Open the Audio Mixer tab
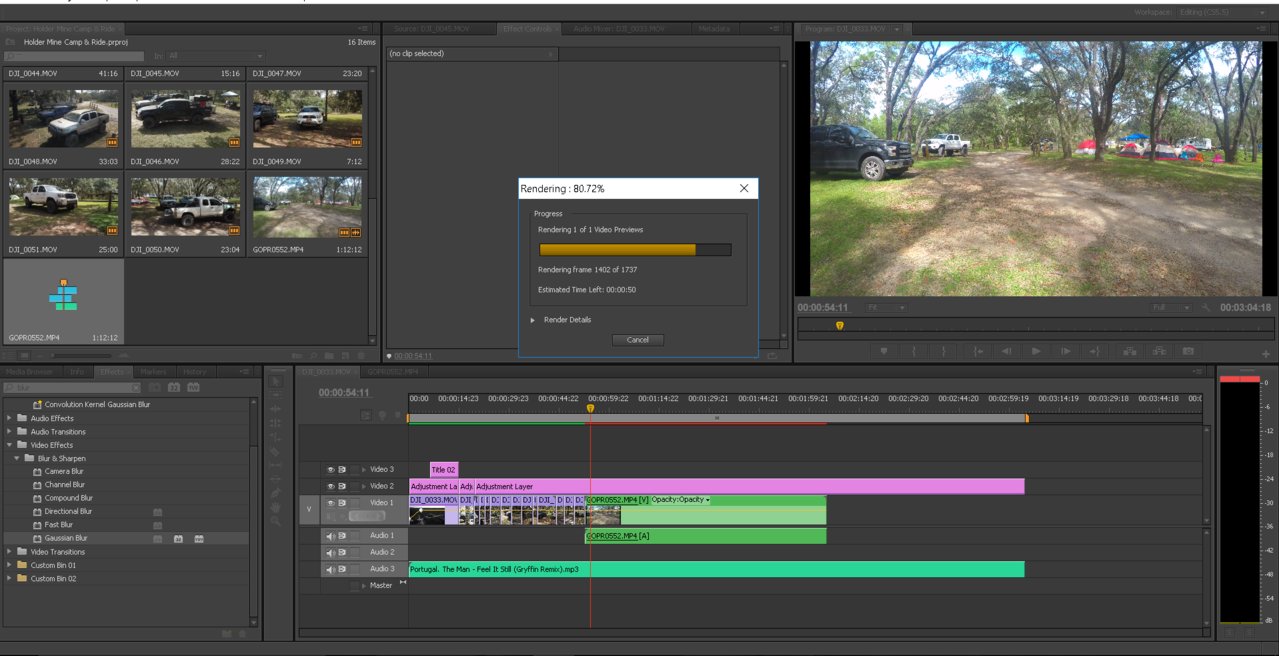Image resolution: width=1279 pixels, height=656 pixels. 620,29
